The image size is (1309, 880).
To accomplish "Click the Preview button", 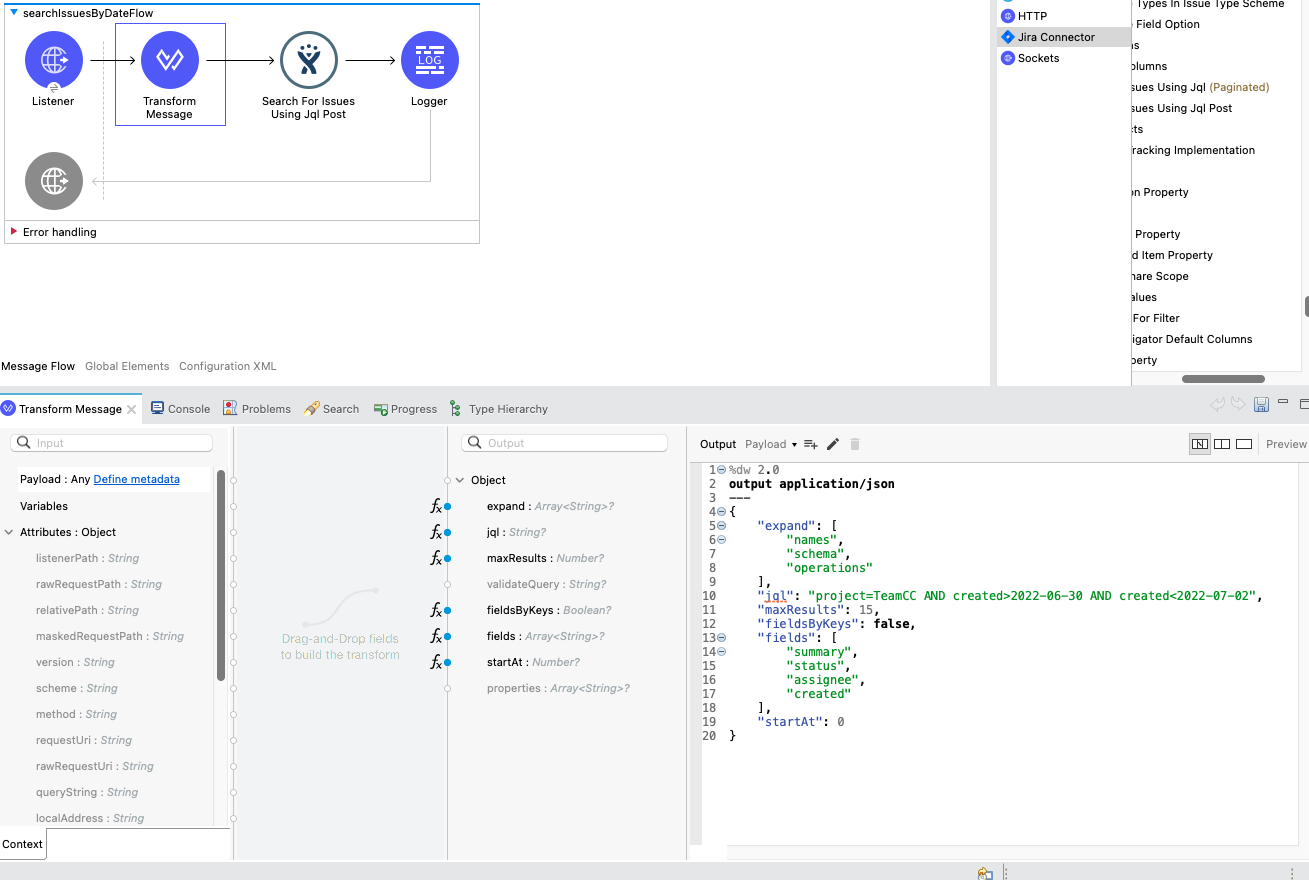I will pos(1286,444).
